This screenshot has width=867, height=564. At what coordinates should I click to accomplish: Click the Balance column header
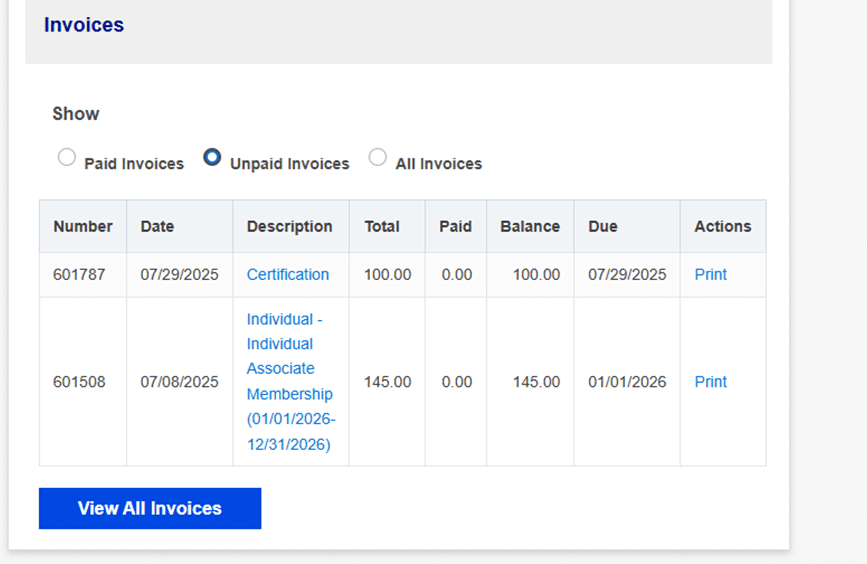[x=530, y=227]
